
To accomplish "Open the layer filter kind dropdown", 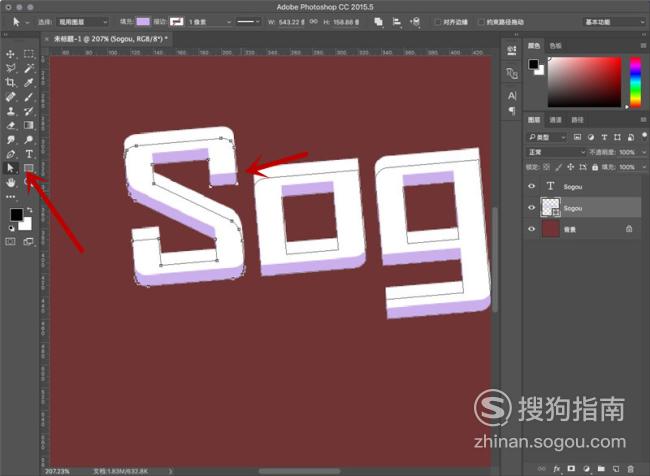I will (546, 137).
